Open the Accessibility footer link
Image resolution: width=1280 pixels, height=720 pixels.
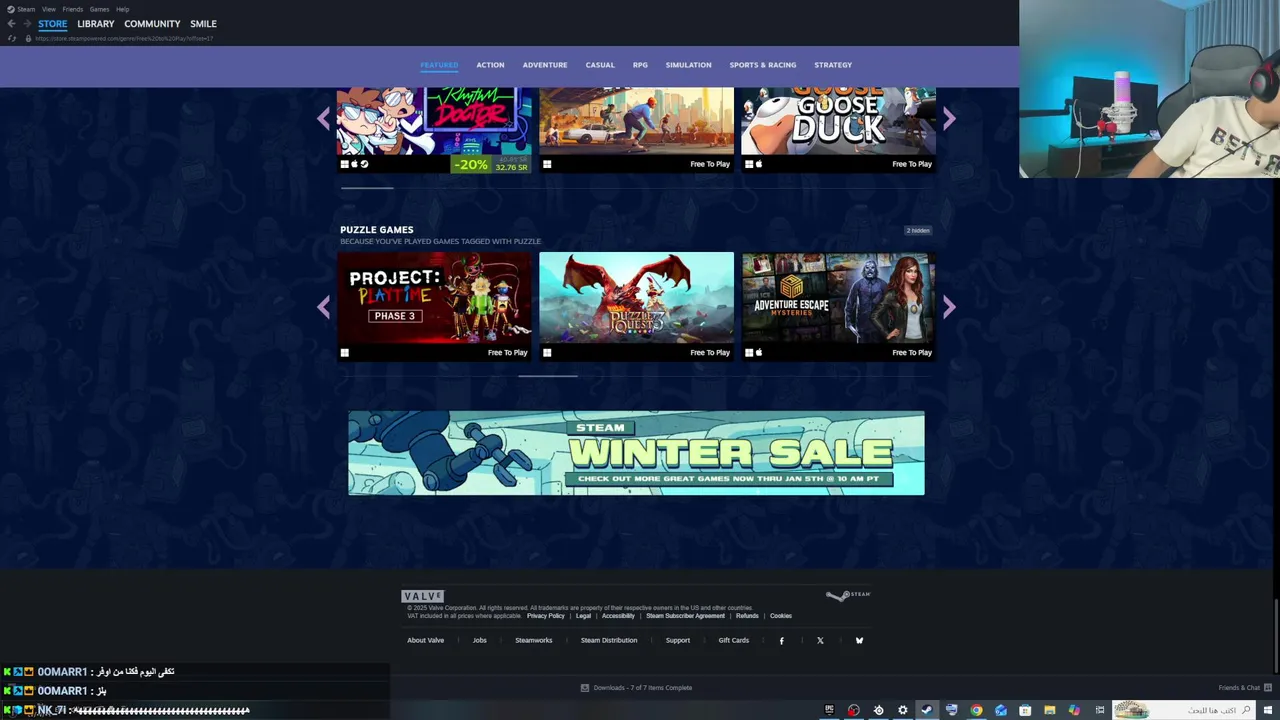pos(618,616)
